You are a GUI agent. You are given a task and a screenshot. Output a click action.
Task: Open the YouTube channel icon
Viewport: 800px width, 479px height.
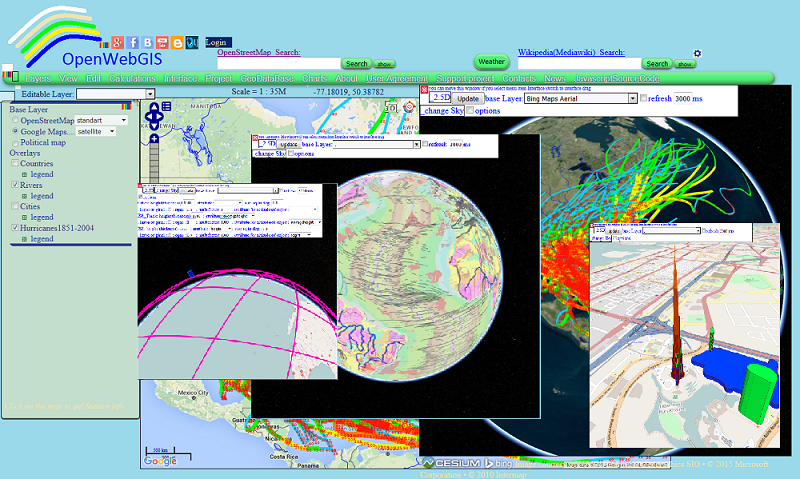162,42
